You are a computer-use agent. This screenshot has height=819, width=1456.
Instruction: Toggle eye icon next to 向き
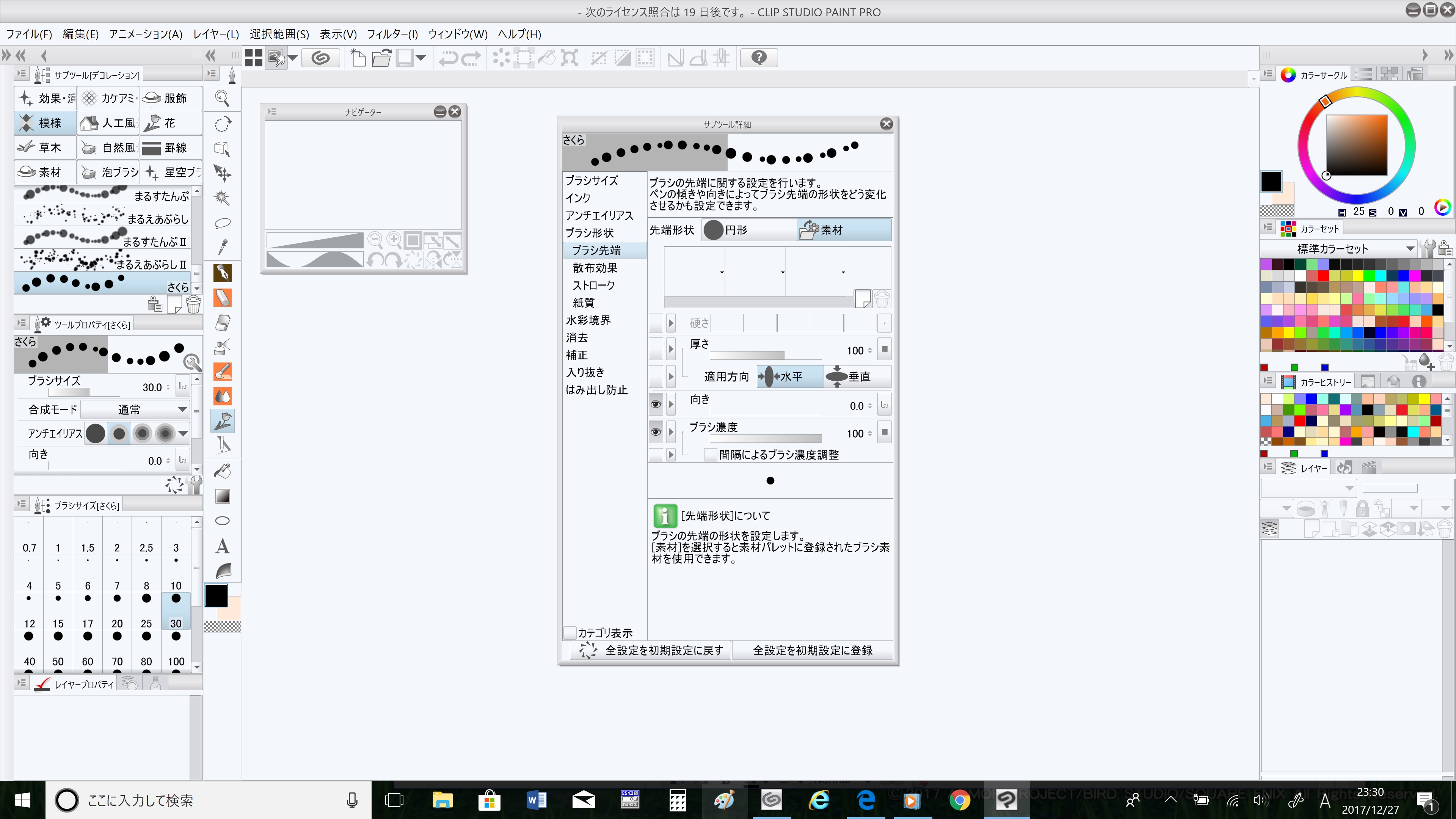click(656, 405)
